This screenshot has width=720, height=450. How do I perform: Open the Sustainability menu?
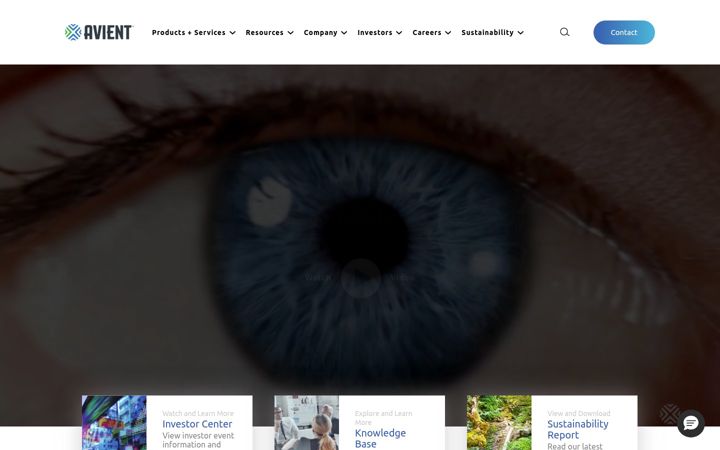(487, 33)
